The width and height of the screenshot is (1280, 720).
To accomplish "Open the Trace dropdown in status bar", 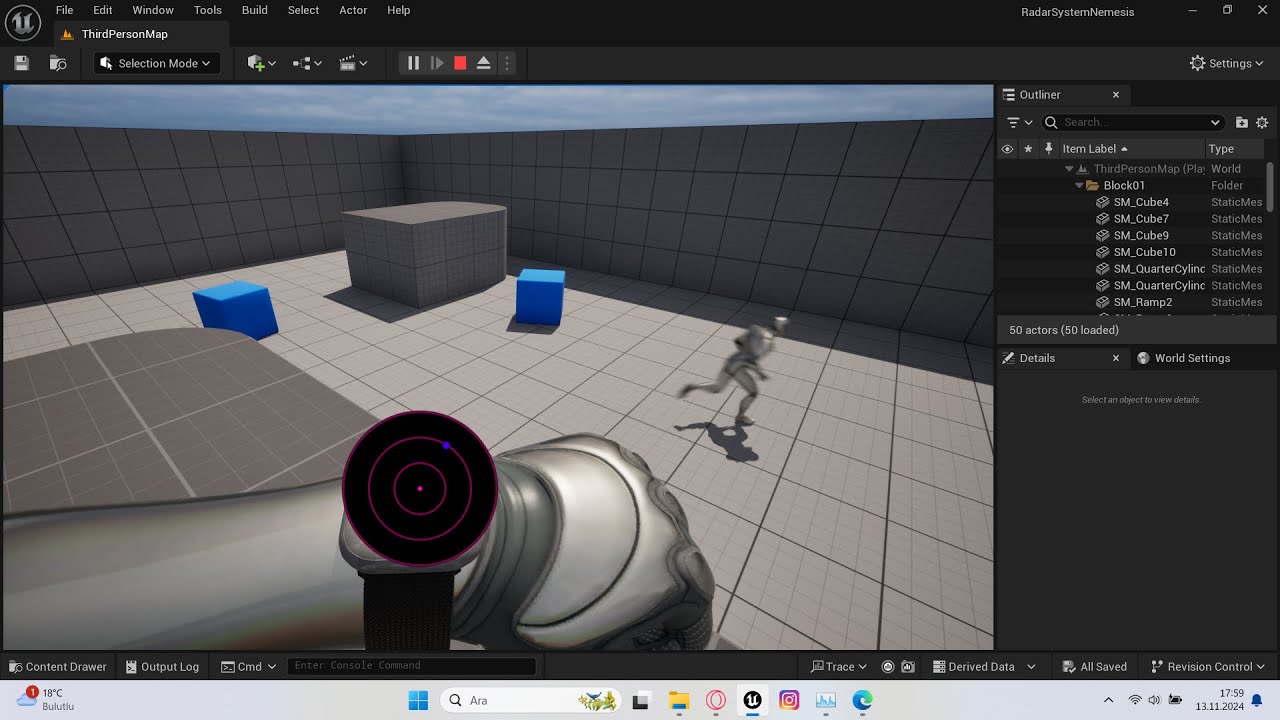I will 839,667.
